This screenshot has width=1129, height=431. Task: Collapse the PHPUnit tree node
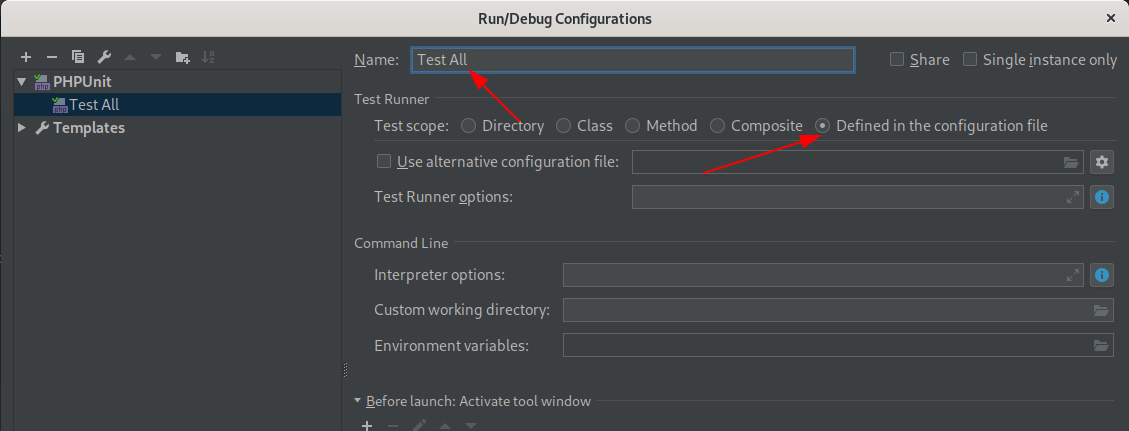pyautogui.click(x=22, y=81)
